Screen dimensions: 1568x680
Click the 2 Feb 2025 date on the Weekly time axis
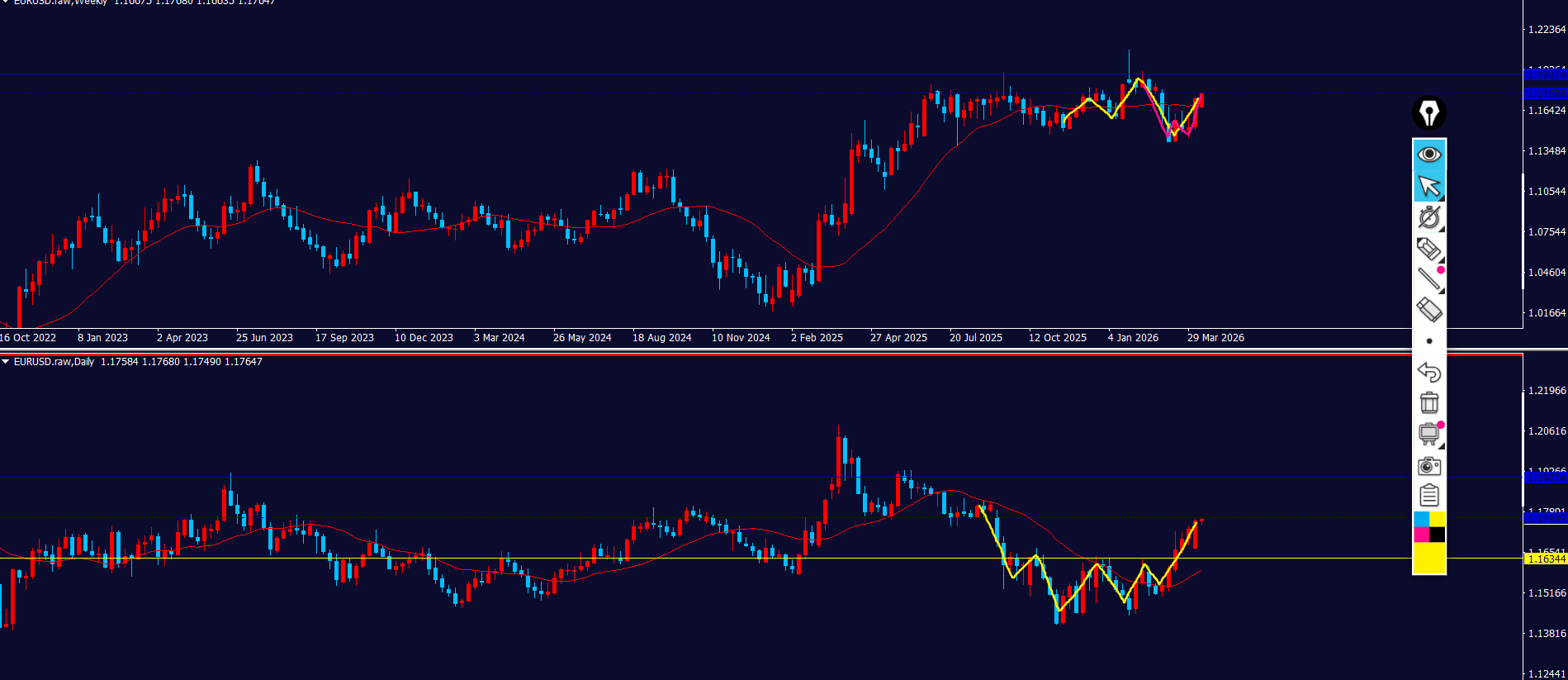pos(817,338)
